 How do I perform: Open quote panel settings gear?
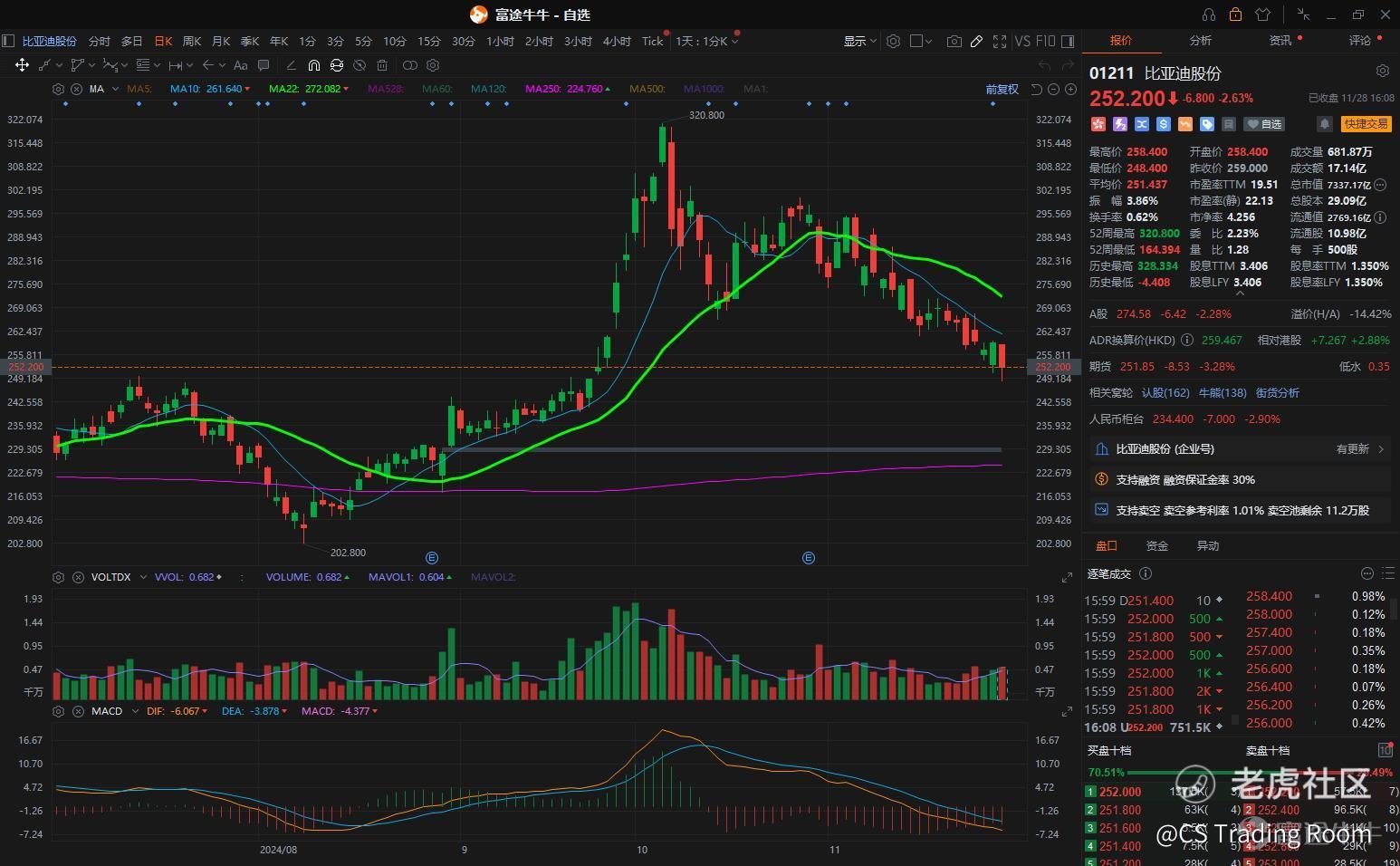pyautogui.click(x=1382, y=71)
